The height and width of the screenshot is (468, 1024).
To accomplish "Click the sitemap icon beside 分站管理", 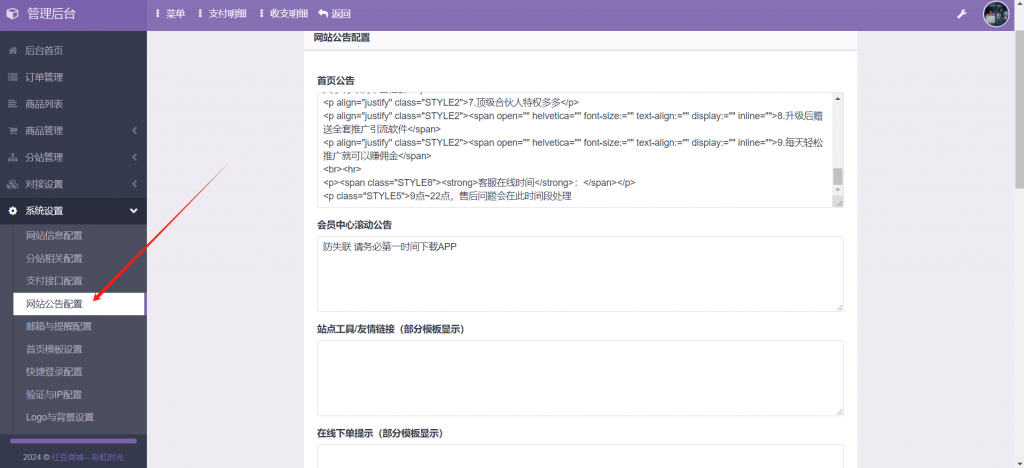I will tap(13, 158).
